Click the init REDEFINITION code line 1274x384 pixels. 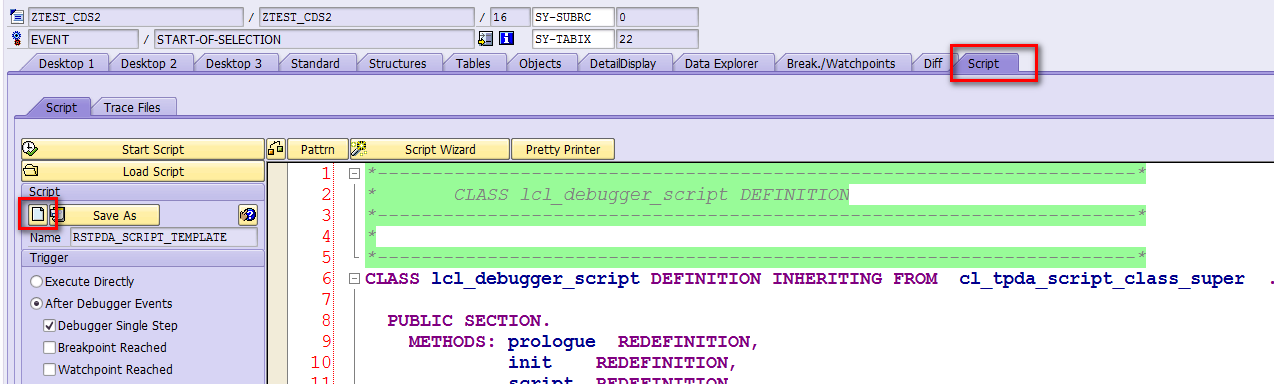click(x=621, y=363)
